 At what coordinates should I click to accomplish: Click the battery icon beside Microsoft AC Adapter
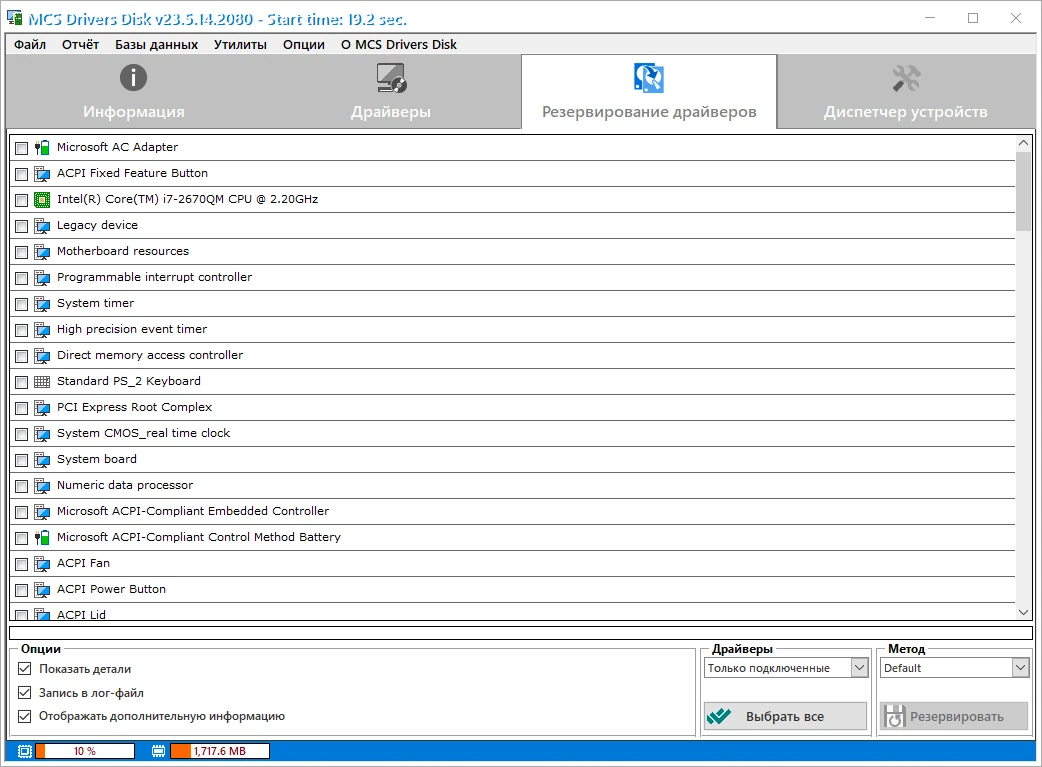point(42,148)
